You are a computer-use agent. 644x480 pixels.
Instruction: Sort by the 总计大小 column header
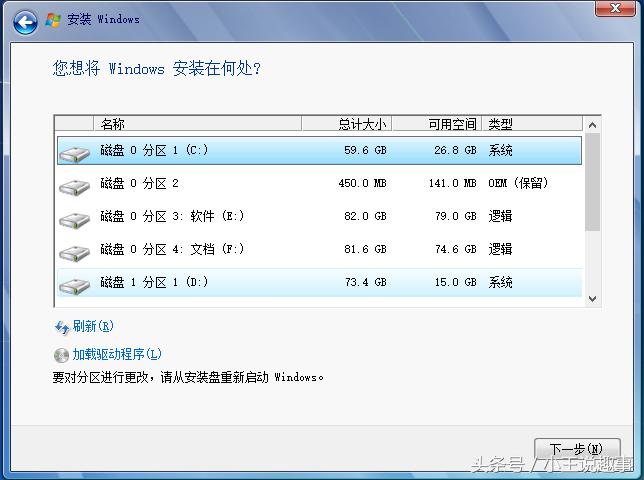pyautogui.click(x=347, y=124)
